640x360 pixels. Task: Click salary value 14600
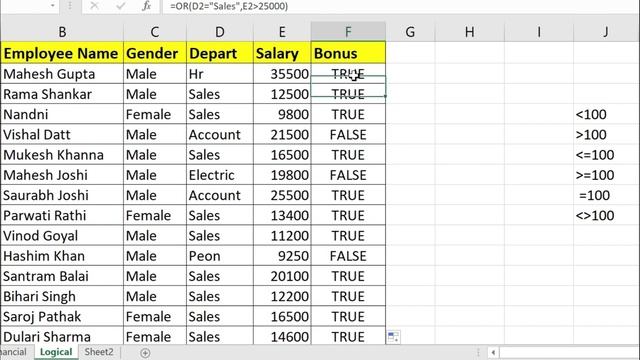pos(282,336)
